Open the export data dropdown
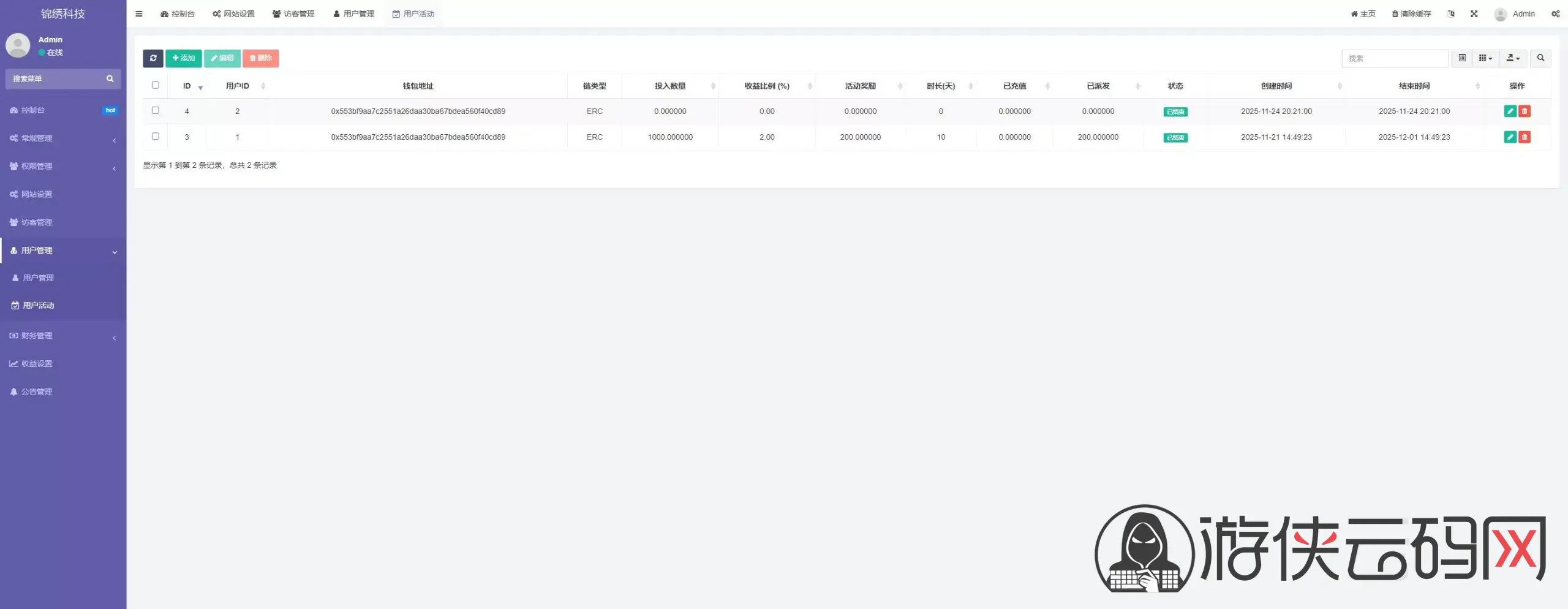Viewport: 1568px width, 609px height. [1513, 58]
